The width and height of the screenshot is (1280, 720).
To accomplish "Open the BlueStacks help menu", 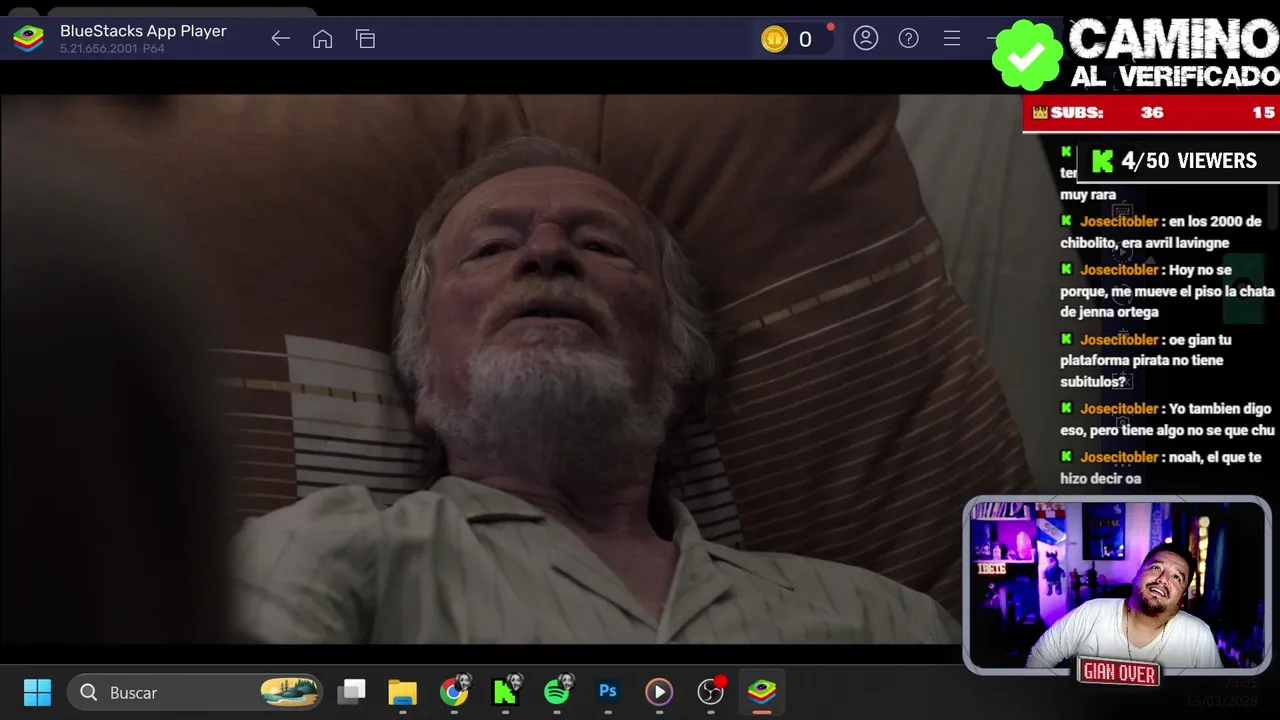I will [x=908, y=39].
